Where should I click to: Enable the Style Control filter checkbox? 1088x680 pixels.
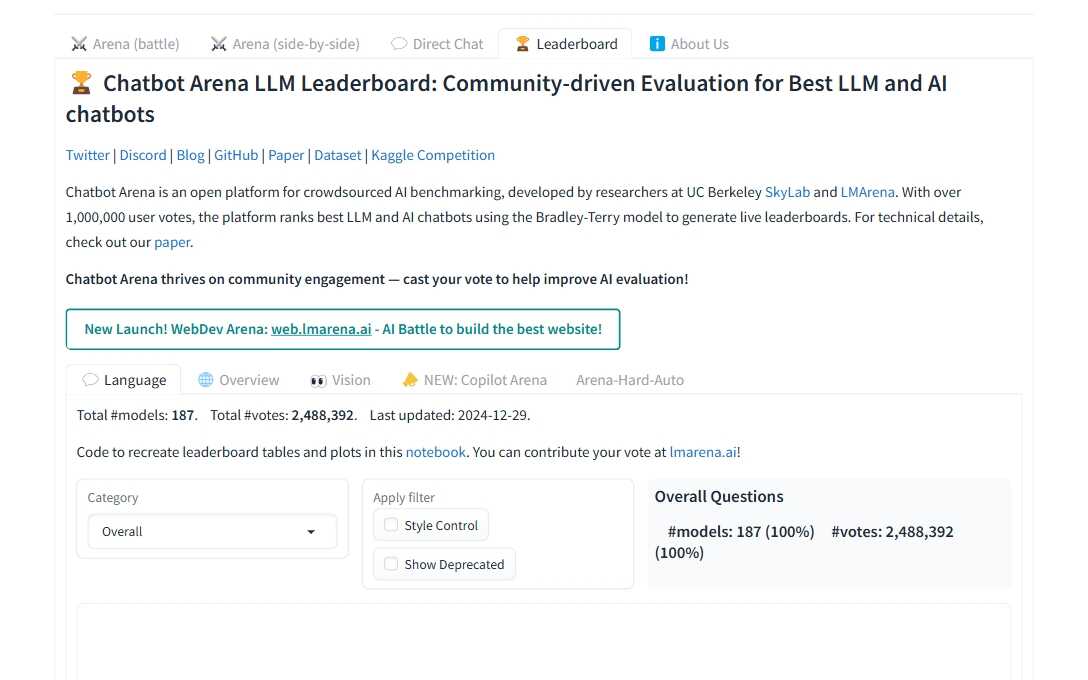(x=391, y=525)
